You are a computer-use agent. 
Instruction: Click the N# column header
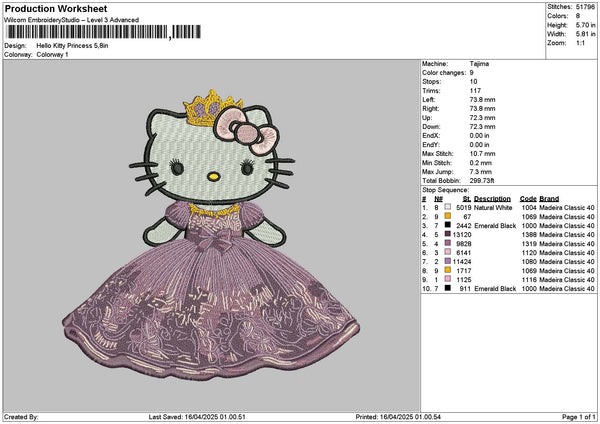438,199
